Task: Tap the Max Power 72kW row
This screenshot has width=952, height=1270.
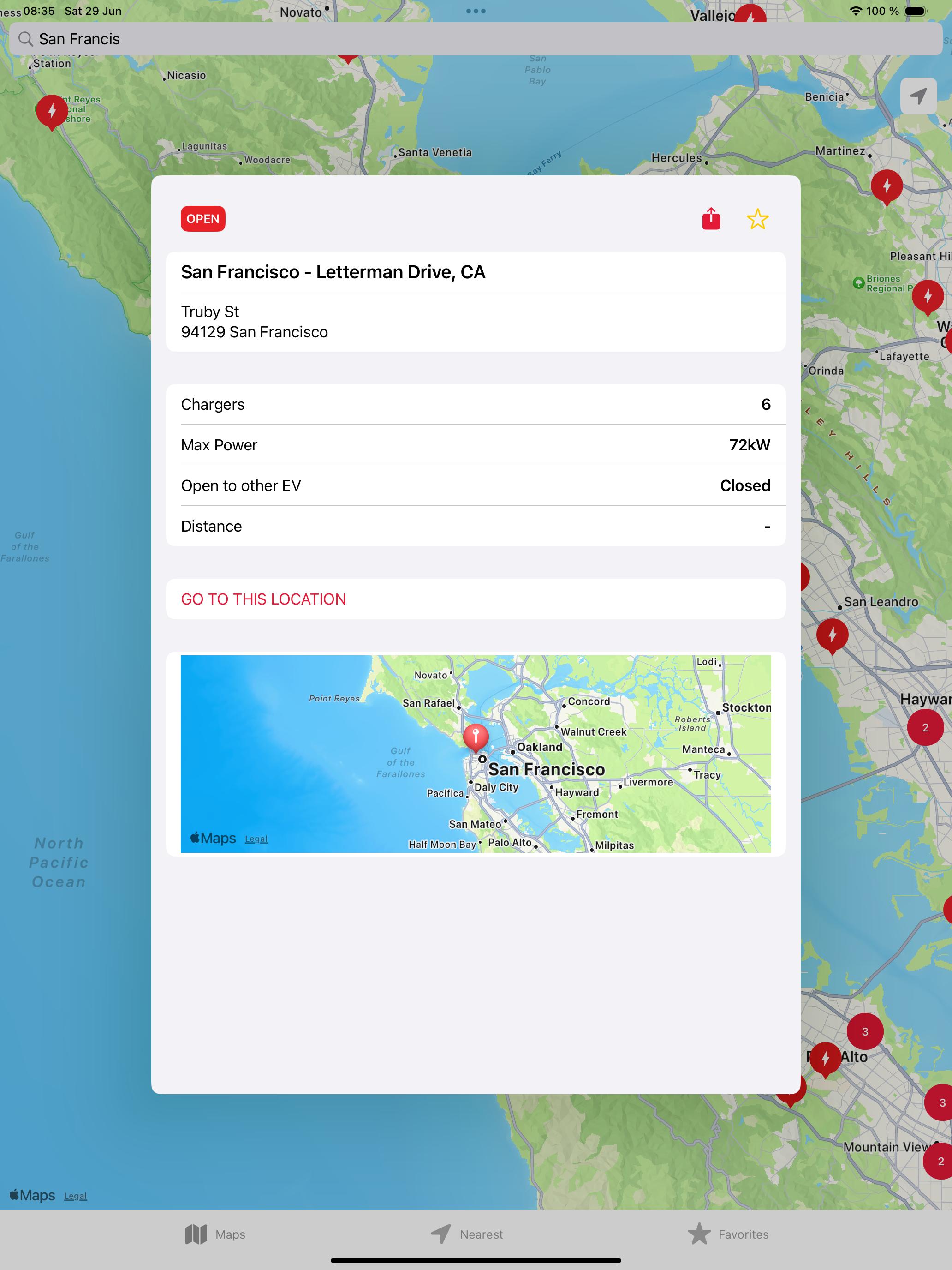Action: point(476,445)
